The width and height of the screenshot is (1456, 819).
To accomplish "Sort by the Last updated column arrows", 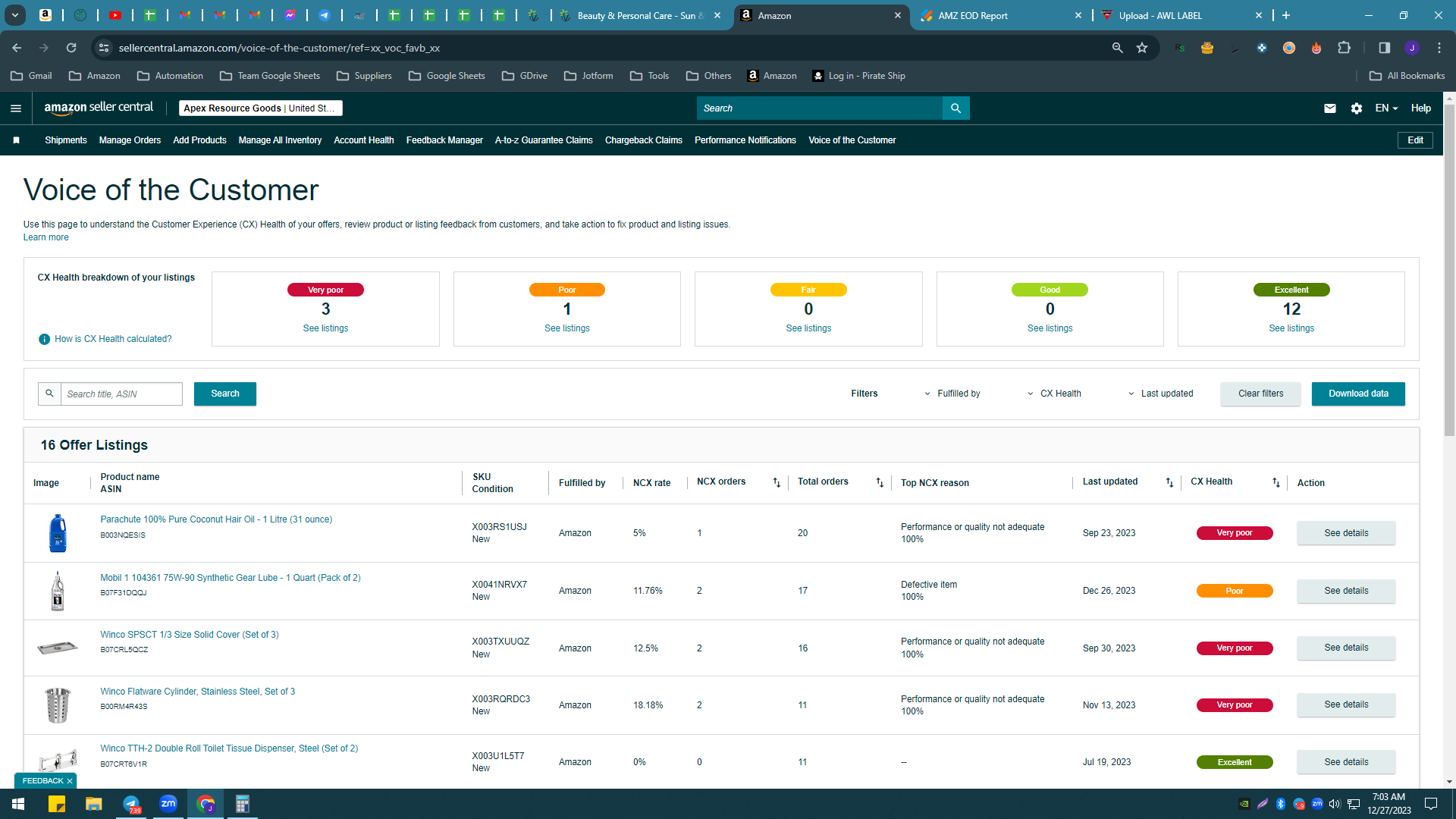I will [x=1169, y=483].
